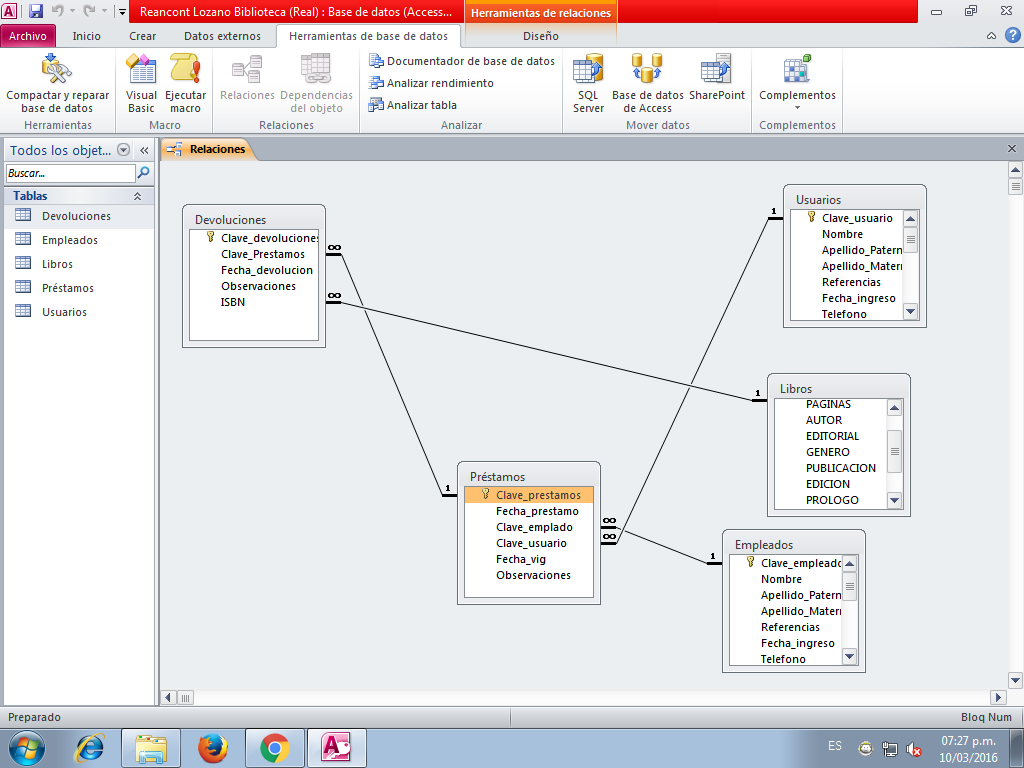Run Analizar rendimiento tool
This screenshot has width=1024, height=768.
(431, 83)
